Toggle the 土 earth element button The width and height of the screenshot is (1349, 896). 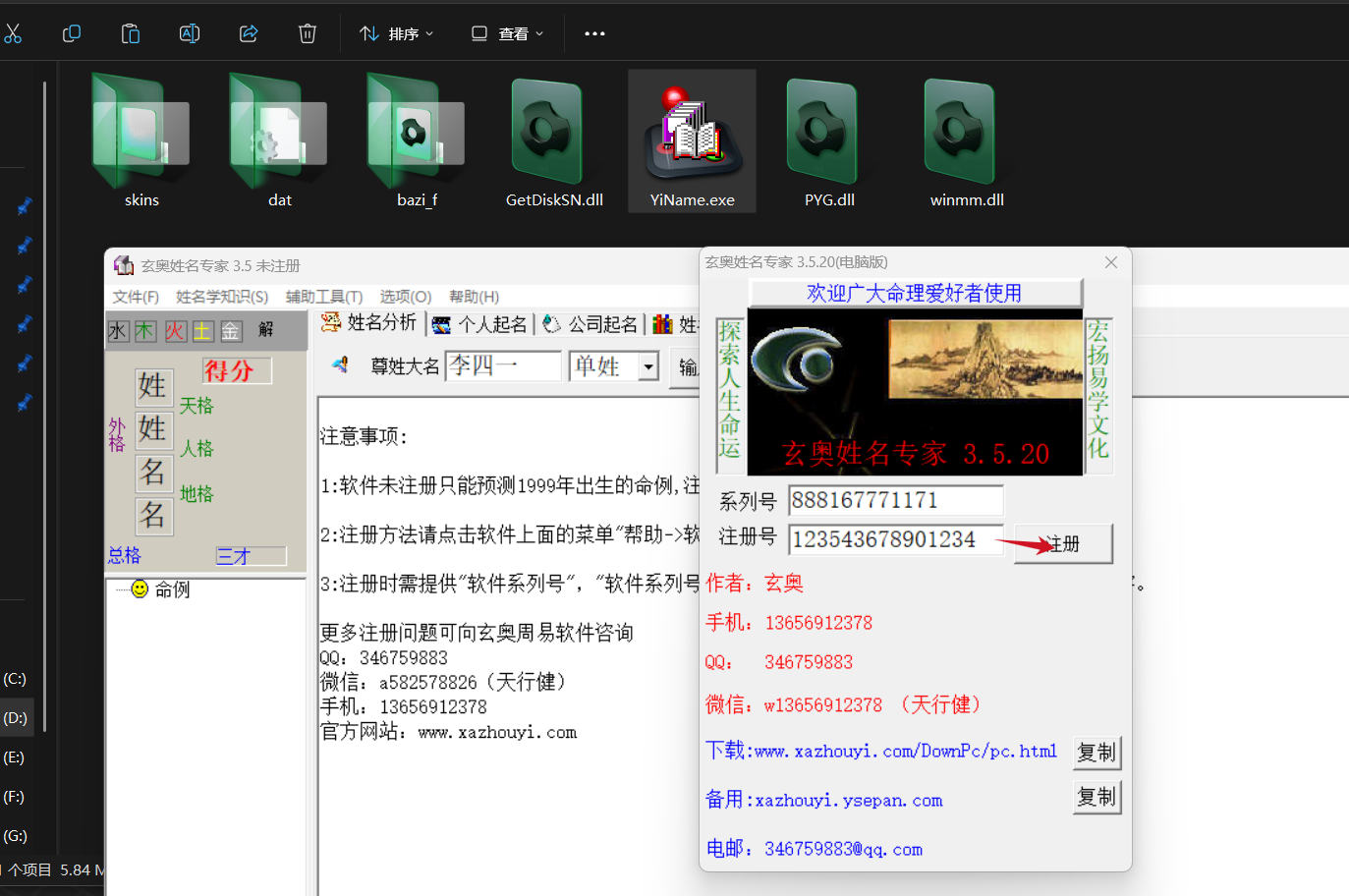[x=202, y=331]
